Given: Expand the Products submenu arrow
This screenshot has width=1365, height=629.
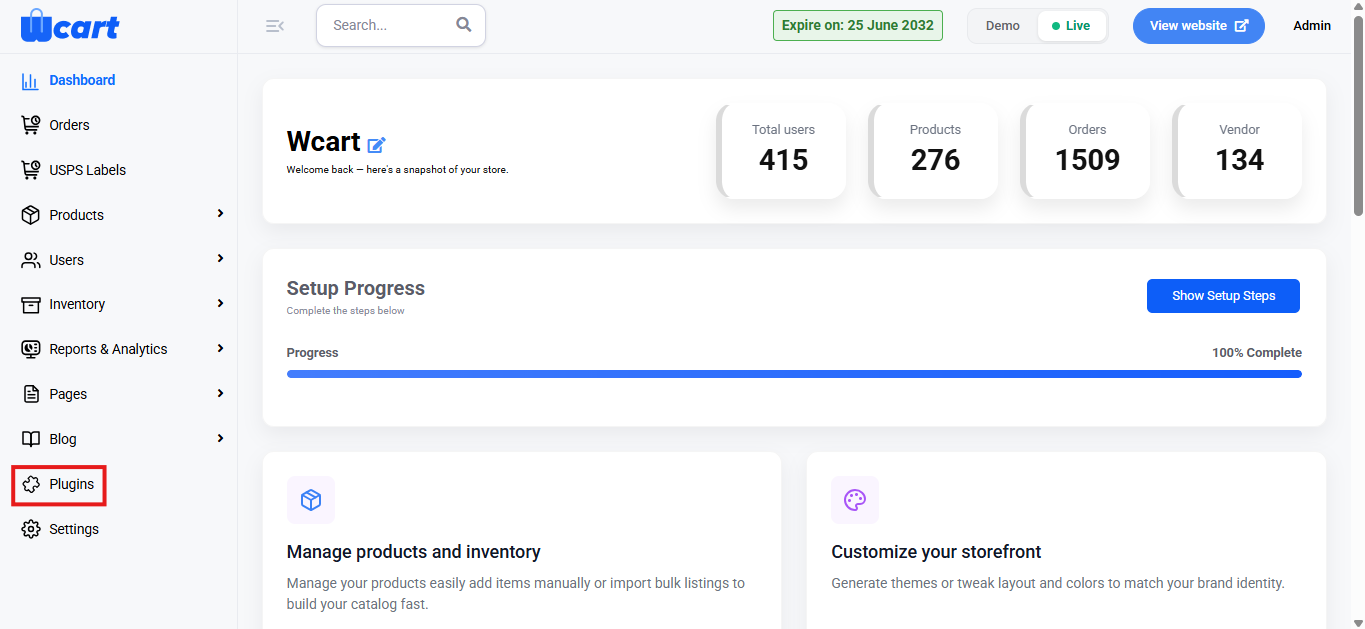Looking at the screenshot, I should (x=220, y=214).
